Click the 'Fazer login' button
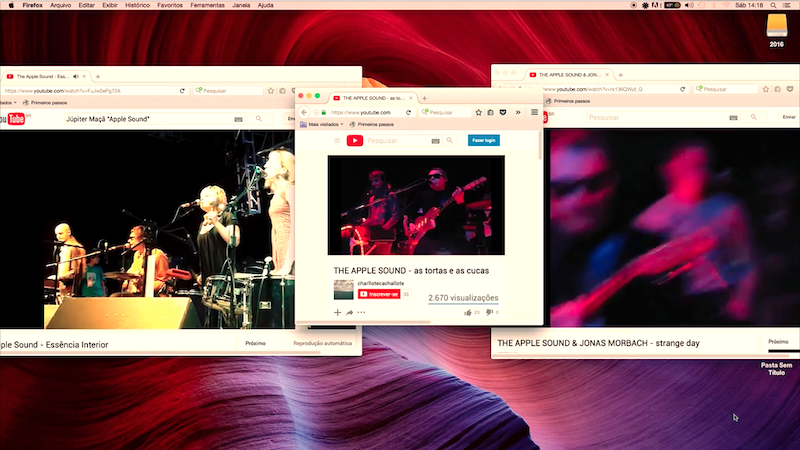The width and height of the screenshot is (800, 450). tap(484, 141)
